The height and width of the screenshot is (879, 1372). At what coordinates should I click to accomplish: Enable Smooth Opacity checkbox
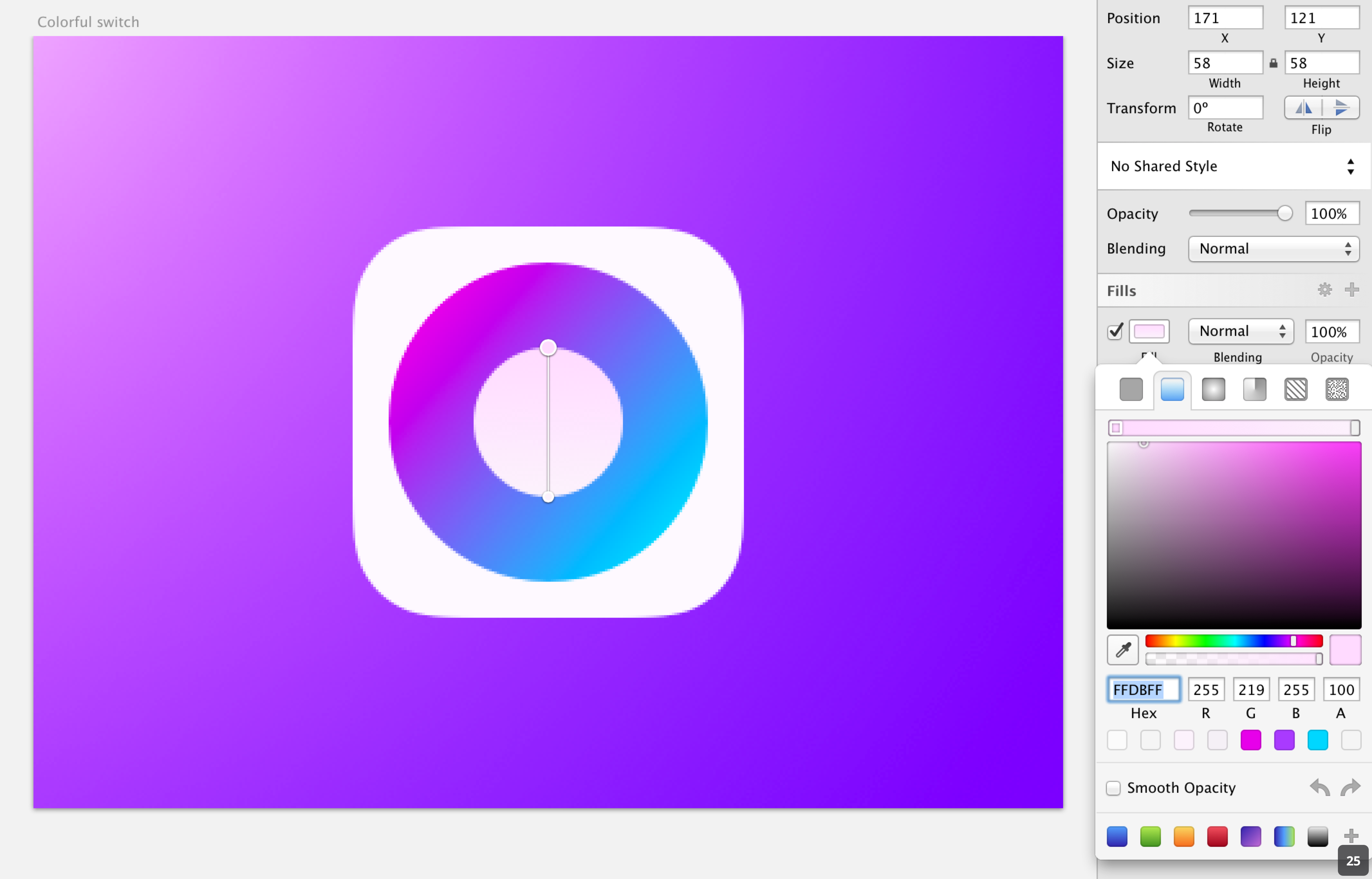tap(1114, 788)
